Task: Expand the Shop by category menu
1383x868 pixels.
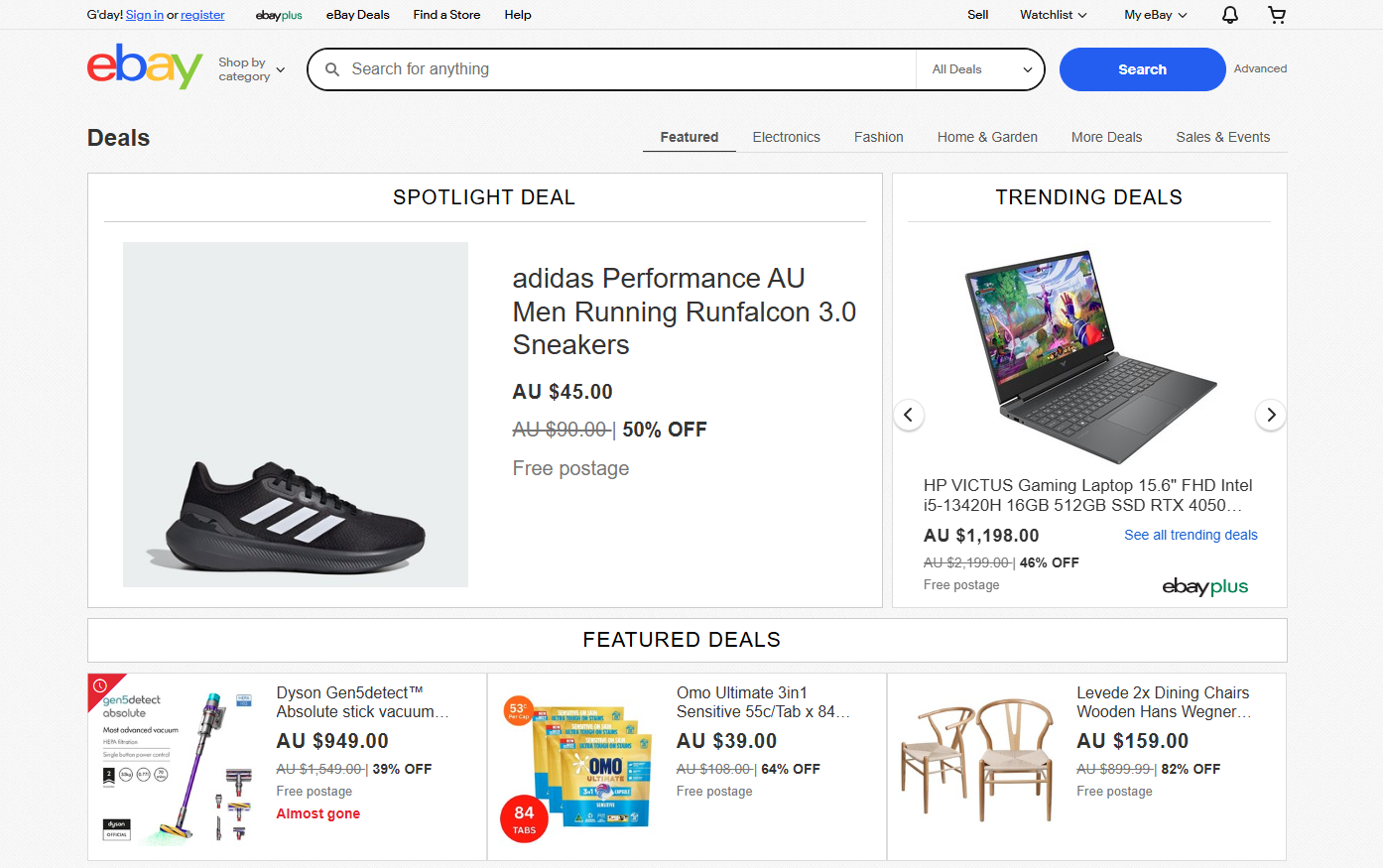Action: 252,69
